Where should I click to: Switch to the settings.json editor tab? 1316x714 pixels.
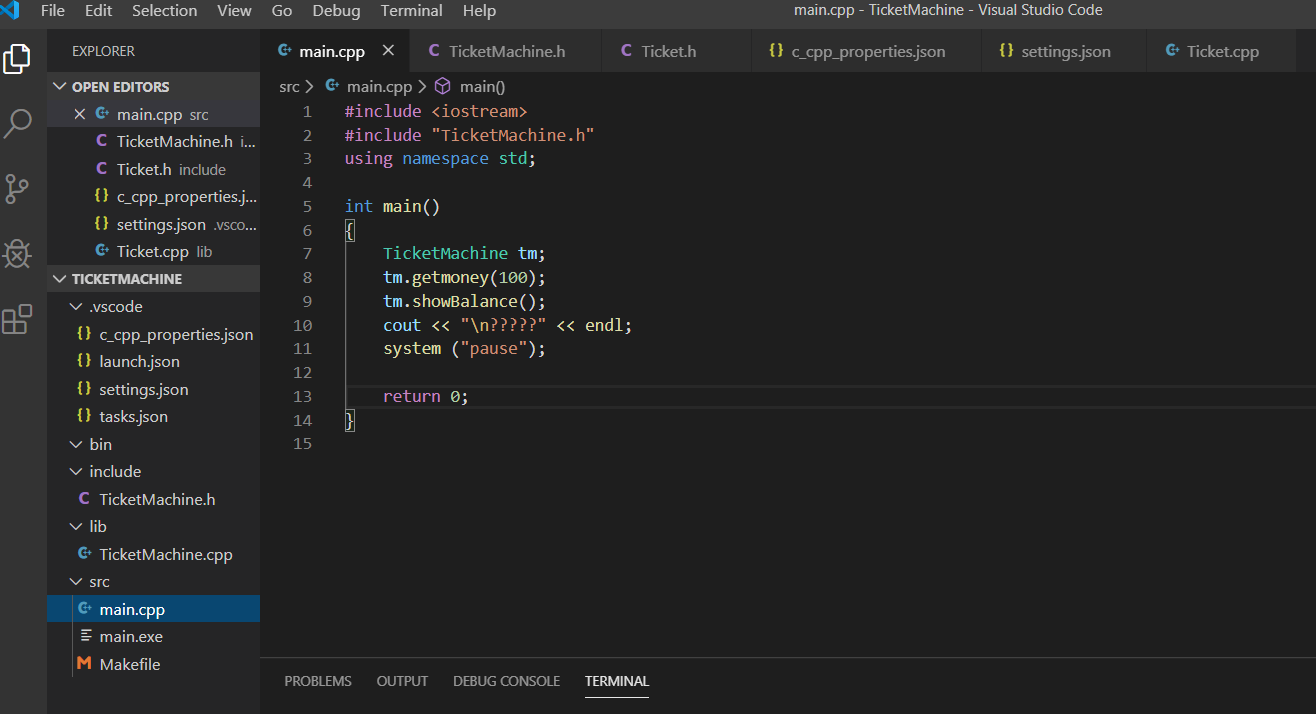tap(1063, 51)
